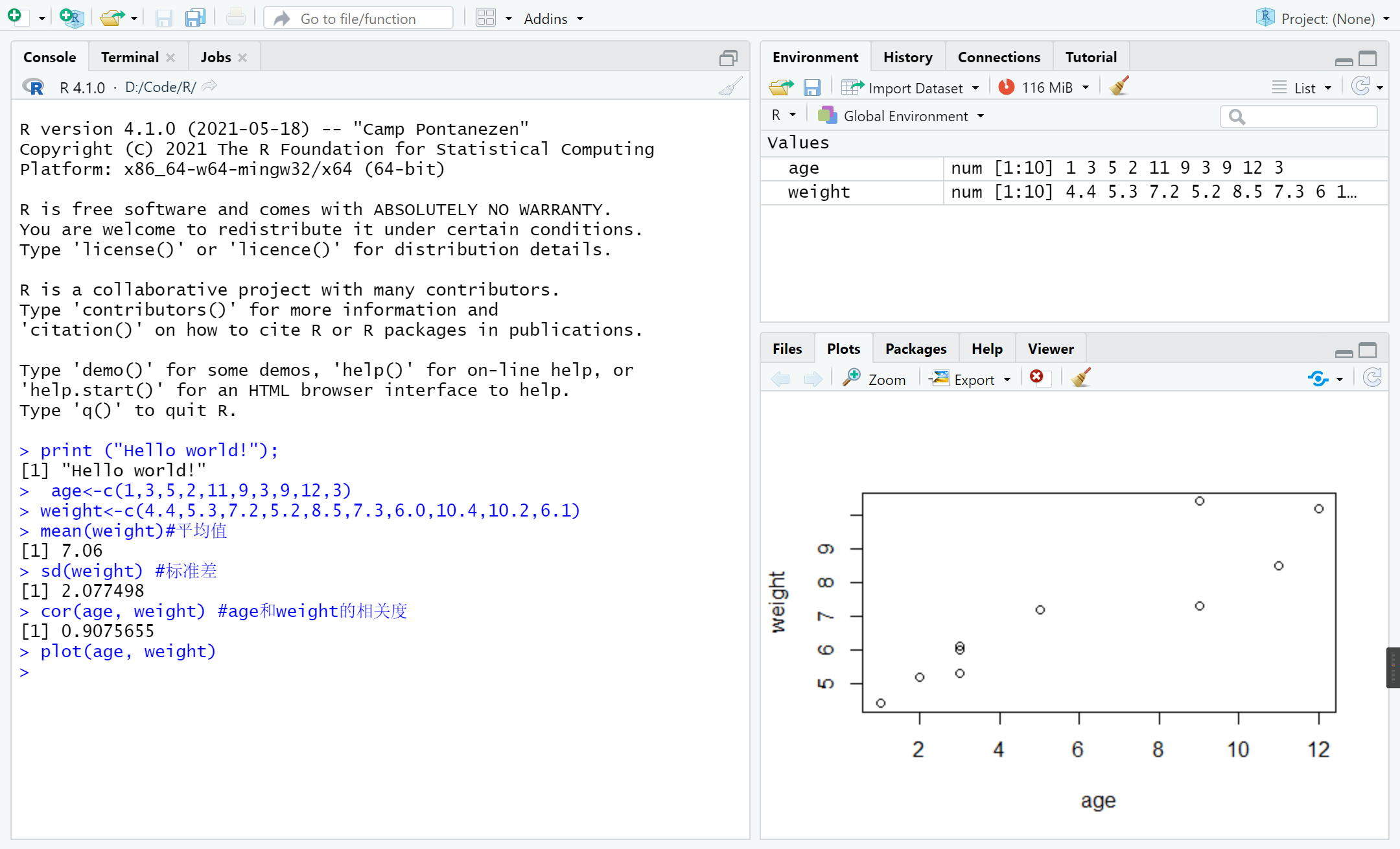Open the Project: (None) menu
Image resolution: width=1400 pixels, height=849 pixels.
point(1322,19)
